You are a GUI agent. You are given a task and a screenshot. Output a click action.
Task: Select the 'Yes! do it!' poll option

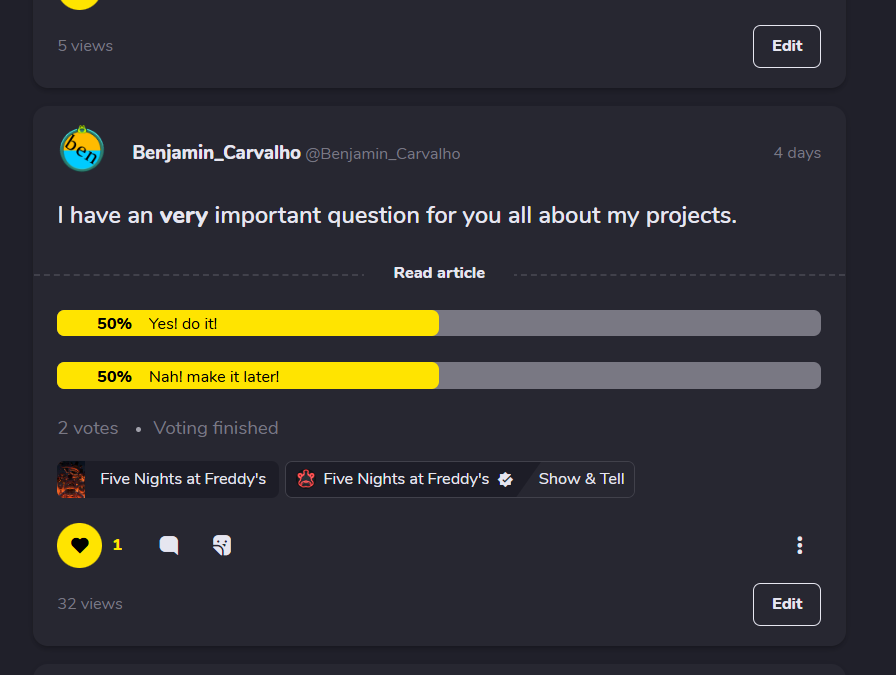[183, 323]
